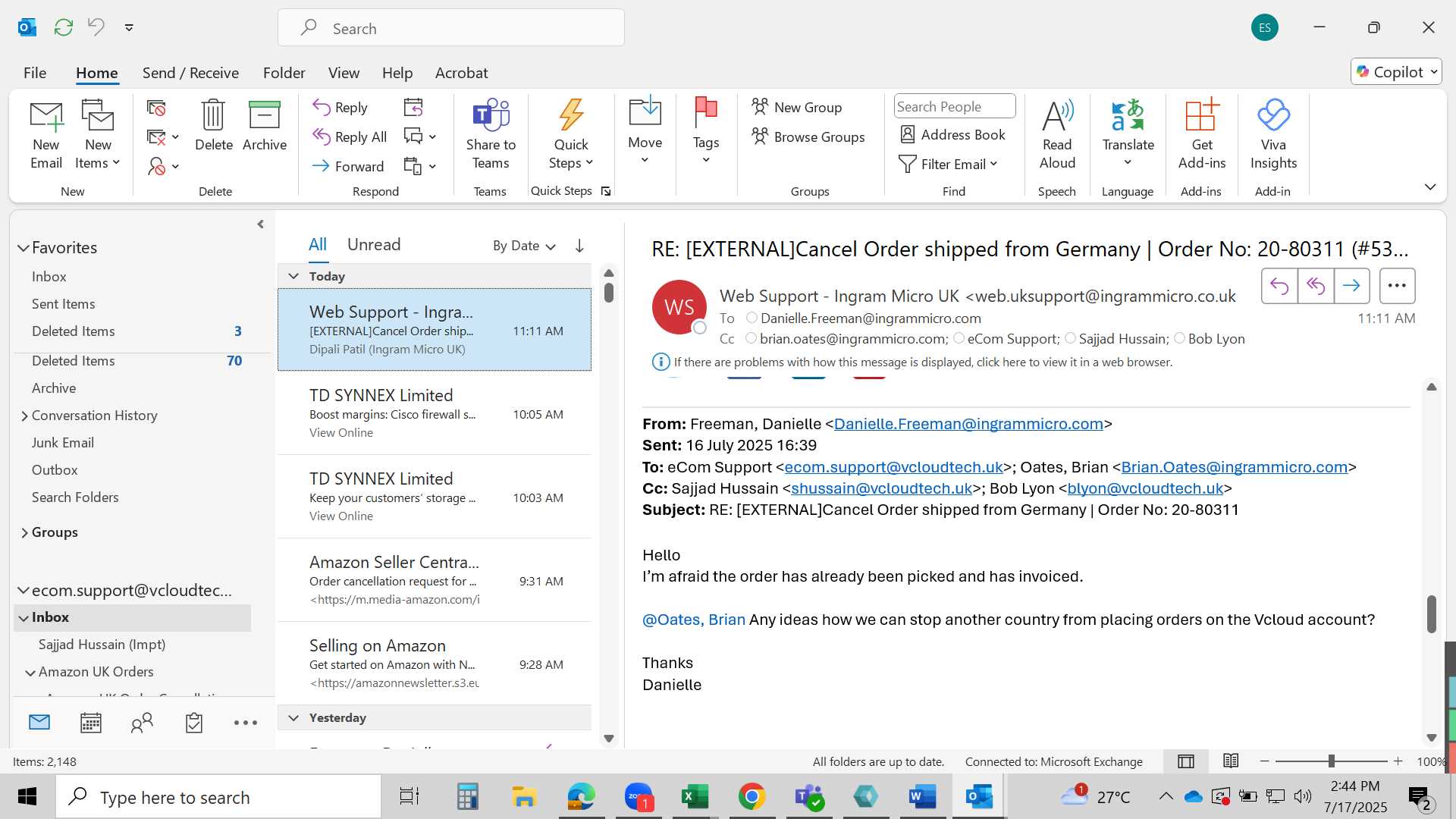Click Reply in the ribbon

340,108
